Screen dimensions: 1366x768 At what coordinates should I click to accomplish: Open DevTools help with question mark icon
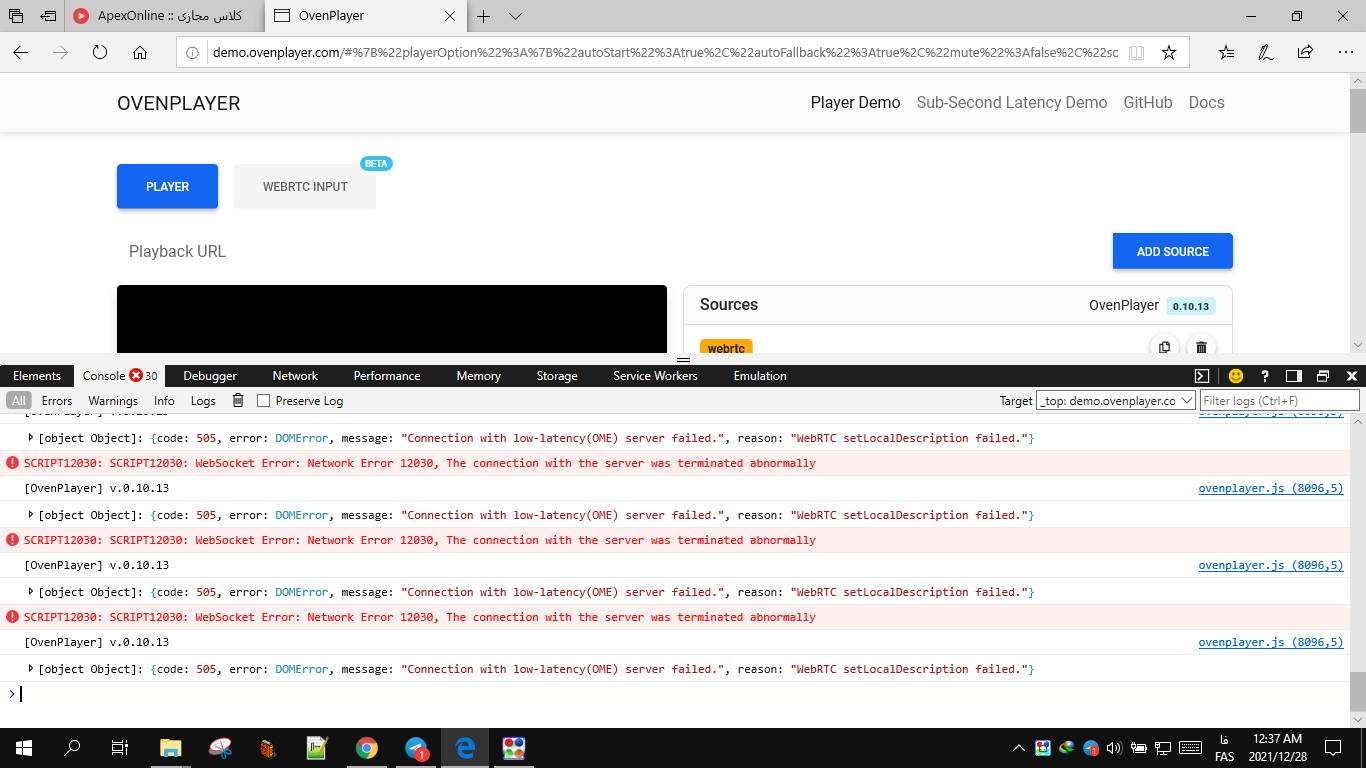point(1264,375)
